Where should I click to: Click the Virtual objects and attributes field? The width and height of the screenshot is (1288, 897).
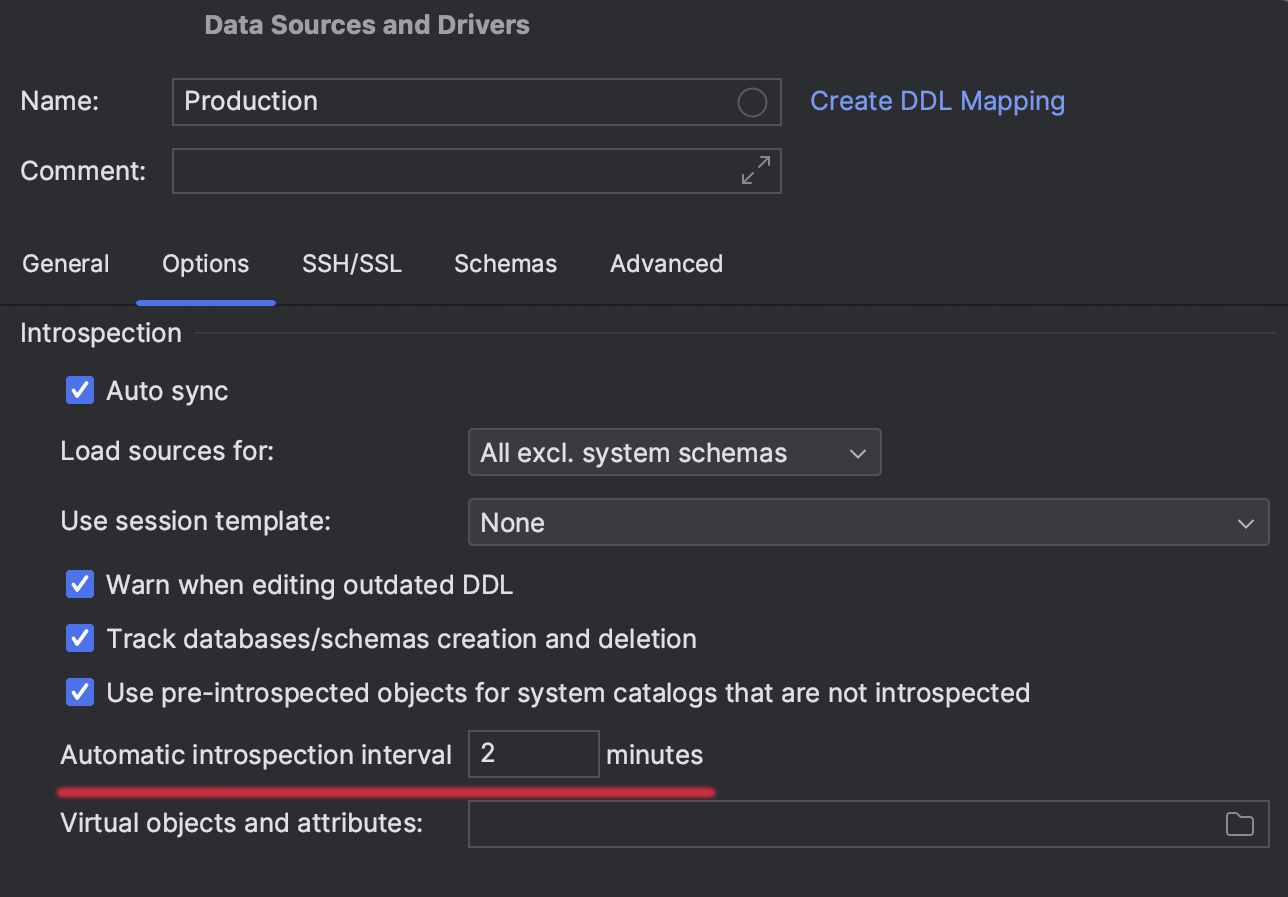tap(840, 824)
